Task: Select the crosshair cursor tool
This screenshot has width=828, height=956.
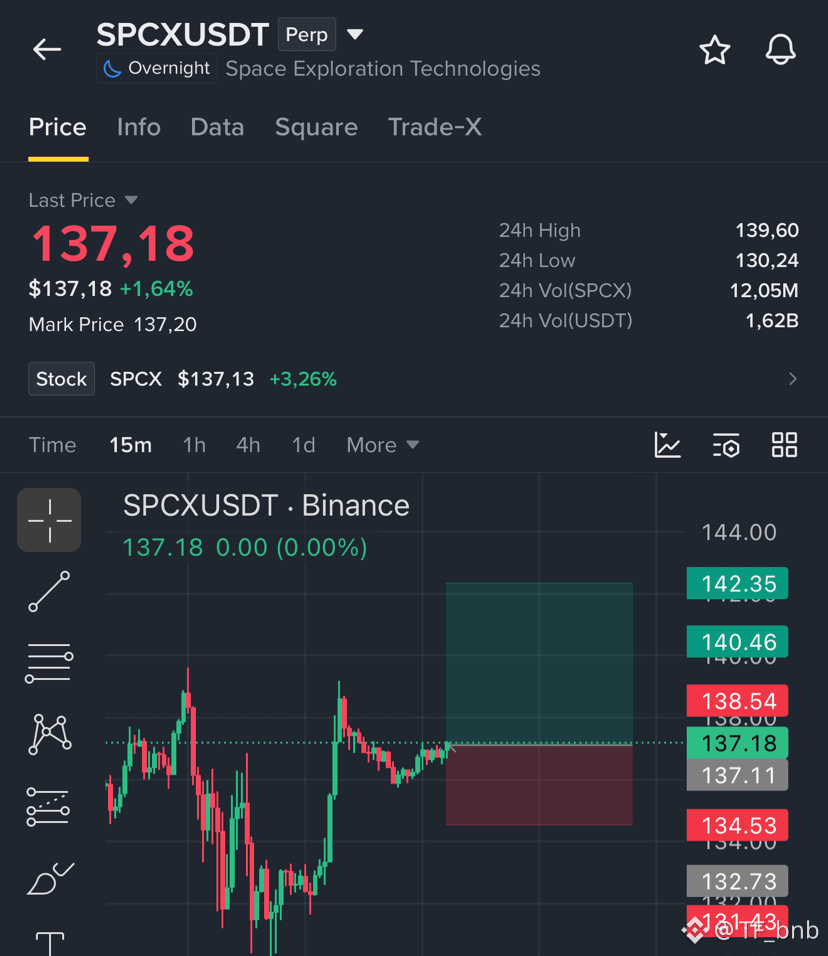Action: tap(49, 520)
